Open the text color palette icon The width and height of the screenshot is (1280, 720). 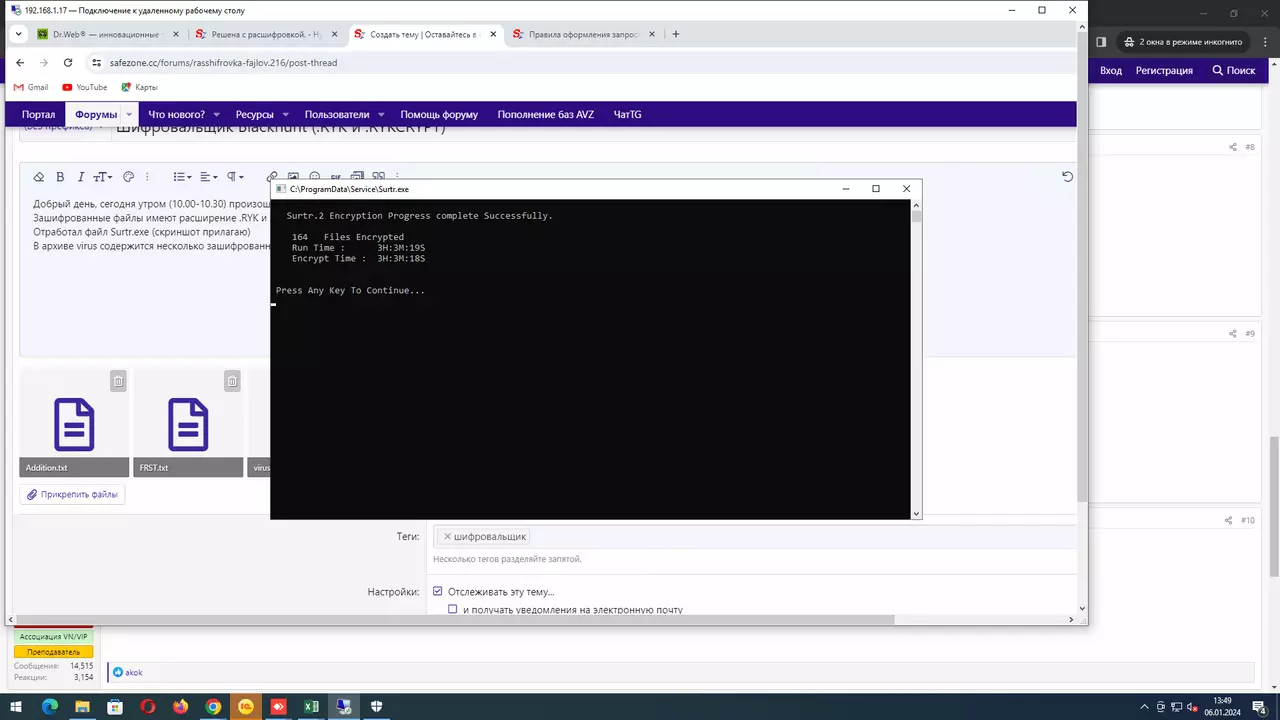coord(128,177)
